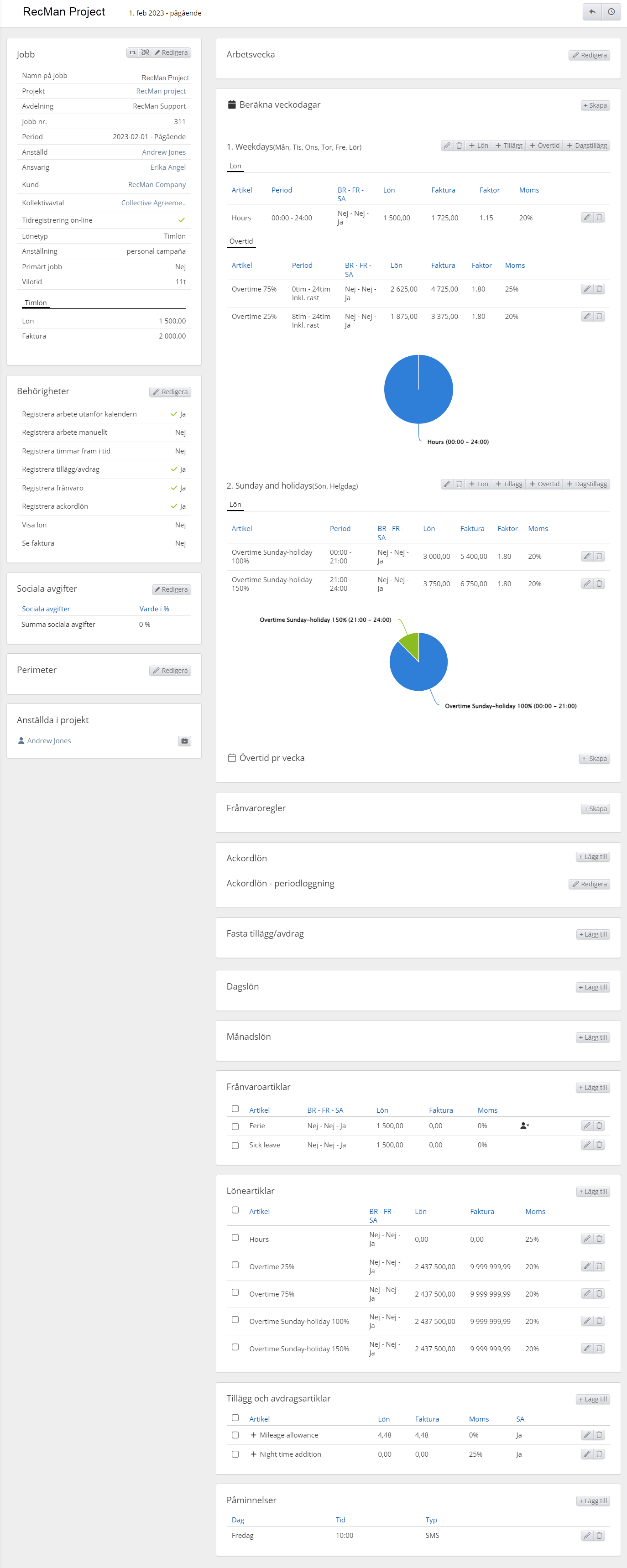Viewport: 627px width, 1568px height.
Task: Open the clock history icon in header
Action: [x=611, y=11]
